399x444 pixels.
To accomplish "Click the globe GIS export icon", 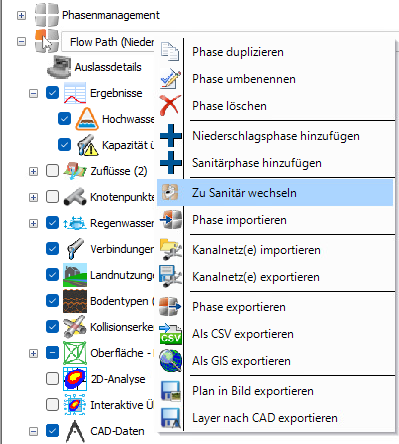I will tap(170, 361).
